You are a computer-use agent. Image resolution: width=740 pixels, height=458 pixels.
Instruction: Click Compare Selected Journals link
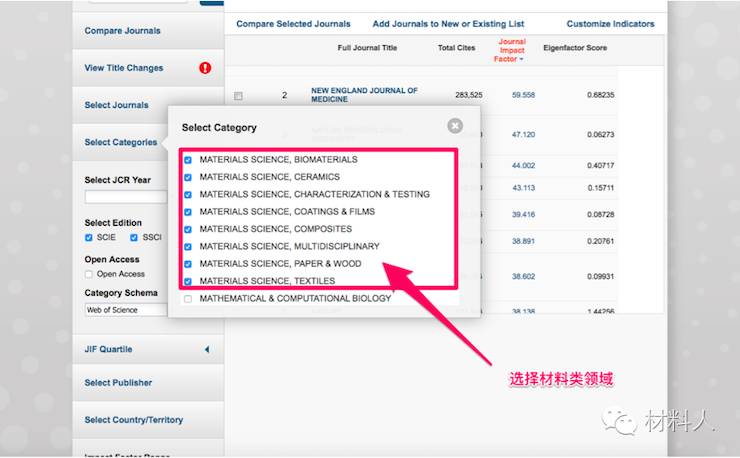pyautogui.click(x=294, y=24)
